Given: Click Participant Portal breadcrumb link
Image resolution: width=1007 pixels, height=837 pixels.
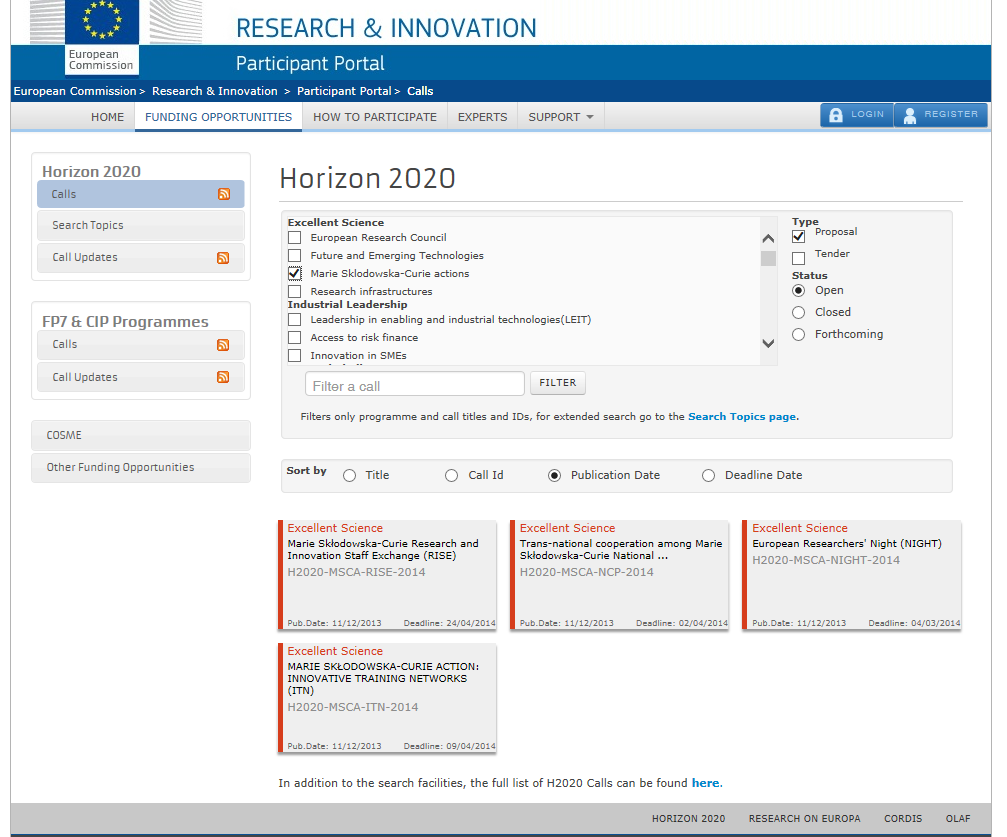Looking at the screenshot, I should click(x=344, y=91).
